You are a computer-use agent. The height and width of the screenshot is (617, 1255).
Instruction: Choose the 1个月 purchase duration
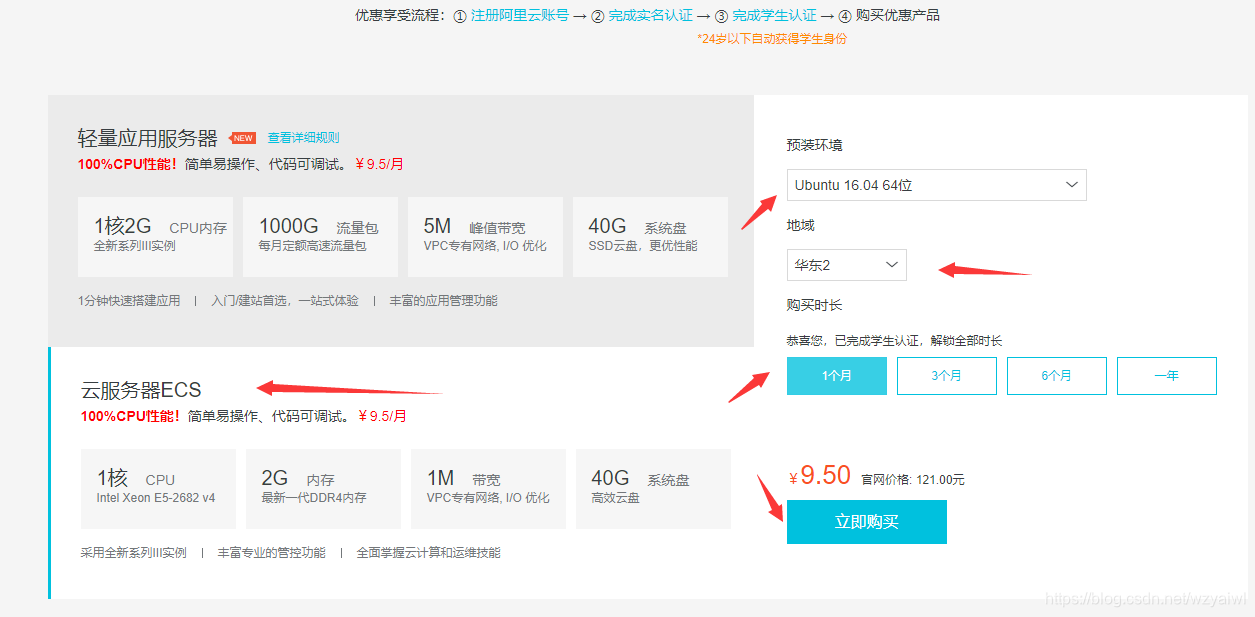tap(836, 376)
